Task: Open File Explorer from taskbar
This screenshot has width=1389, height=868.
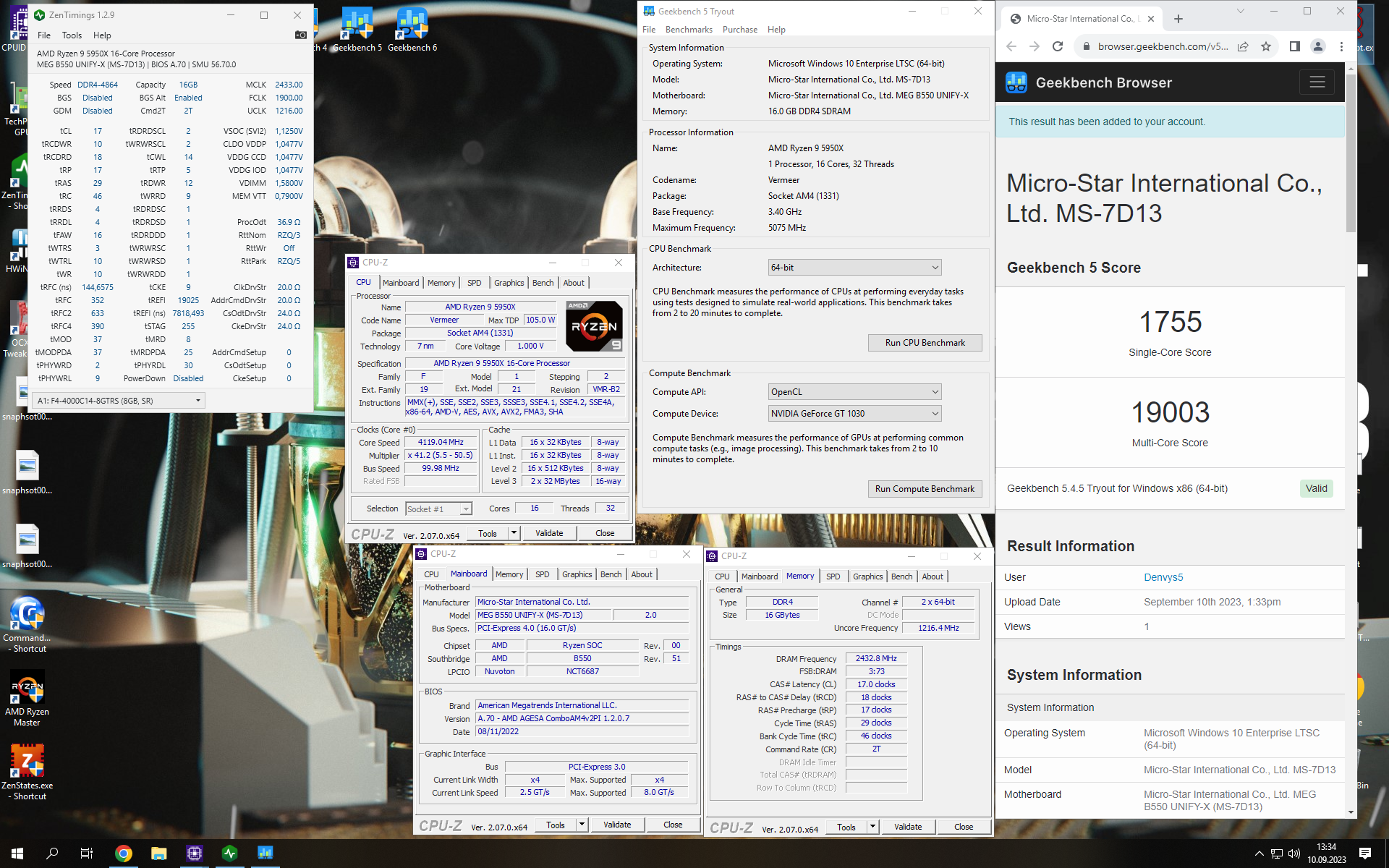Action: point(159,854)
